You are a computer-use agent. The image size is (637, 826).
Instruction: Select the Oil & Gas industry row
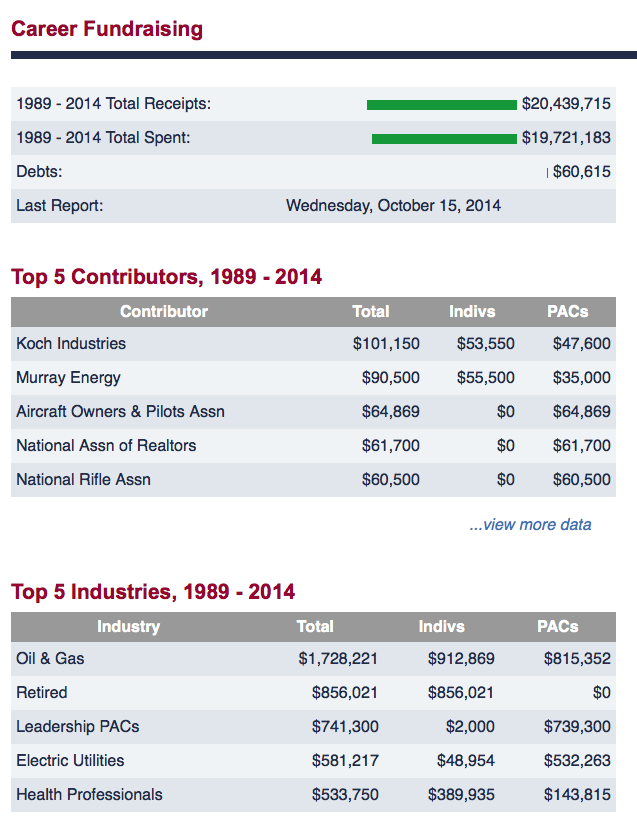coord(313,658)
